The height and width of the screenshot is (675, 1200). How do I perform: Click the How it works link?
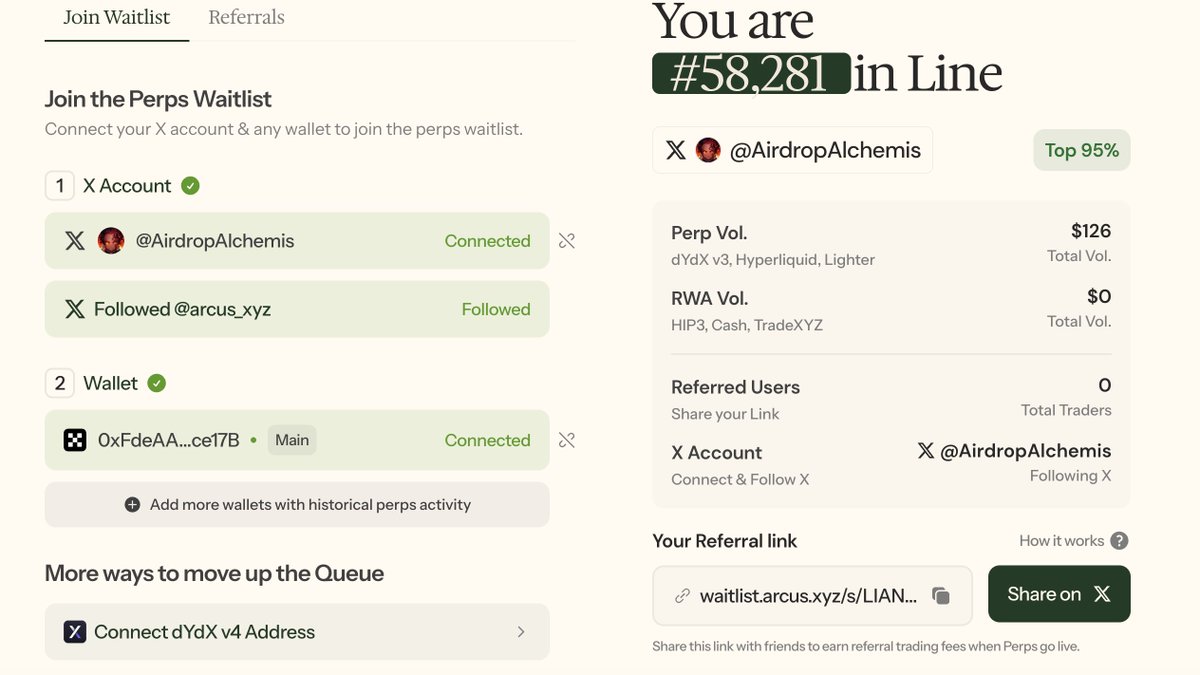coord(1062,541)
